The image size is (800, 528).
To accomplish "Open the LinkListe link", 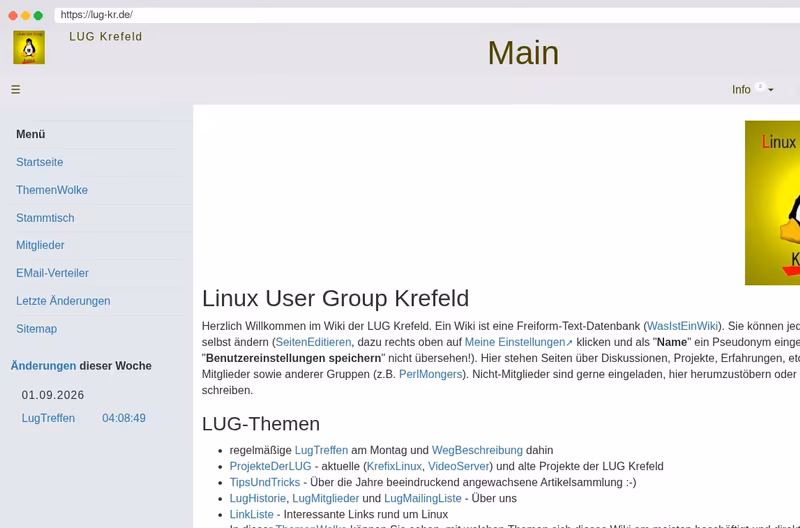I will pos(252,514).
